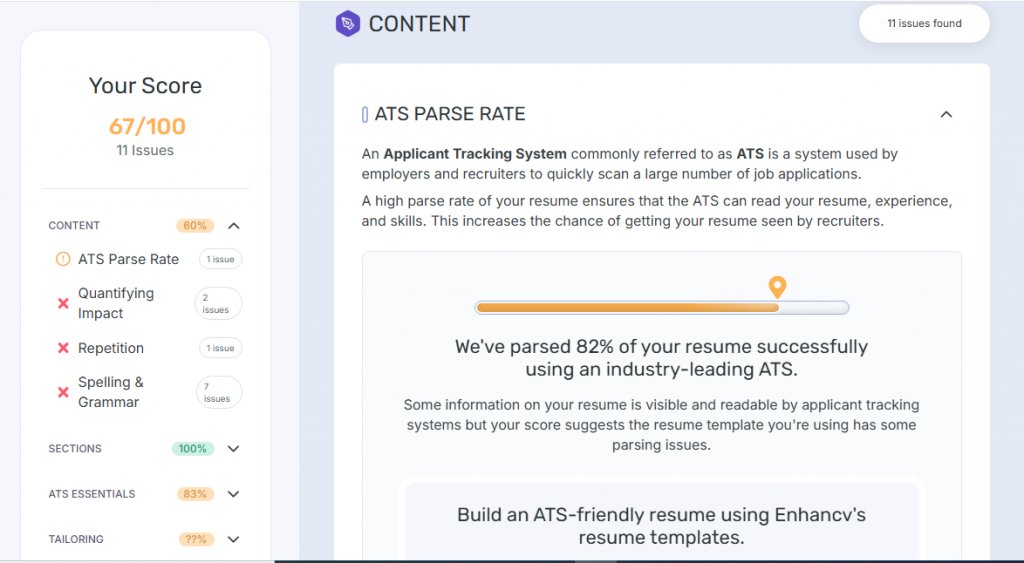
Task: Open the Quantifying Impact sidebar item
Action: pyautogui.click(x=116, y=303)
